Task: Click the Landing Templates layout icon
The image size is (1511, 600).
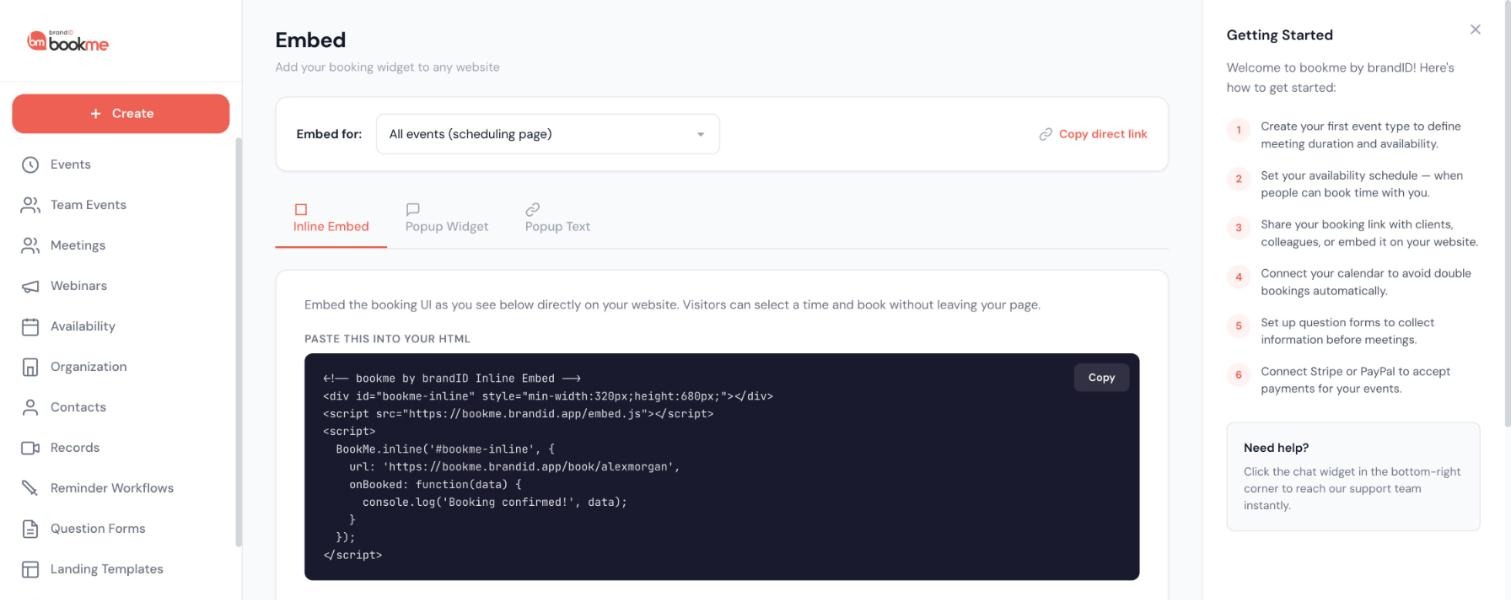Action: 30,569
